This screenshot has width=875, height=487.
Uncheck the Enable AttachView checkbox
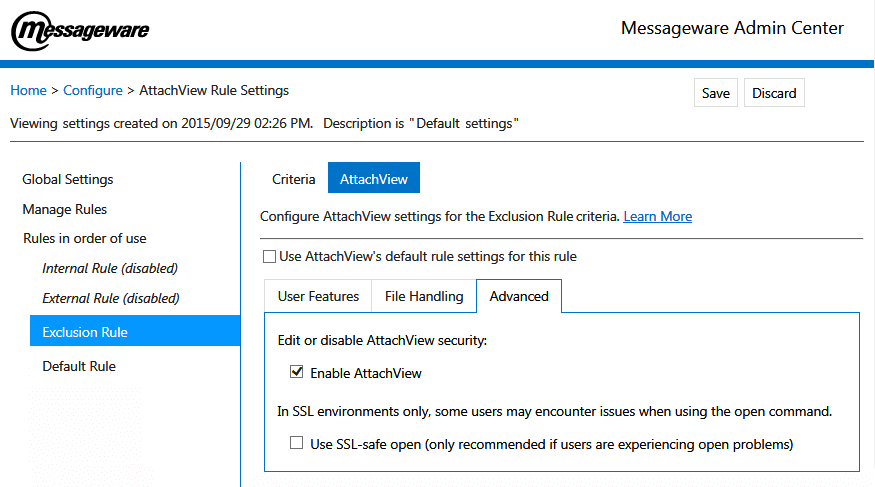pyautogui.click(x=297, y=372)
